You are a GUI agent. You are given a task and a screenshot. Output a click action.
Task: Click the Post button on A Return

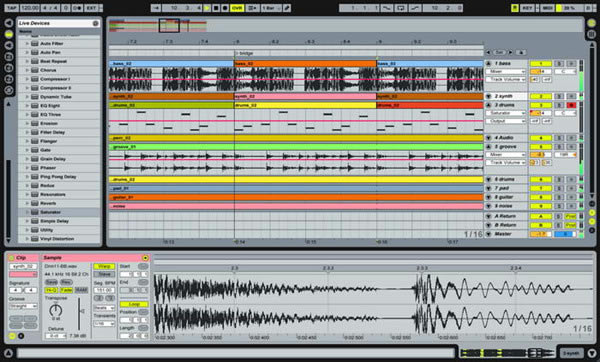pyautogui.click(x=571, y=216)
